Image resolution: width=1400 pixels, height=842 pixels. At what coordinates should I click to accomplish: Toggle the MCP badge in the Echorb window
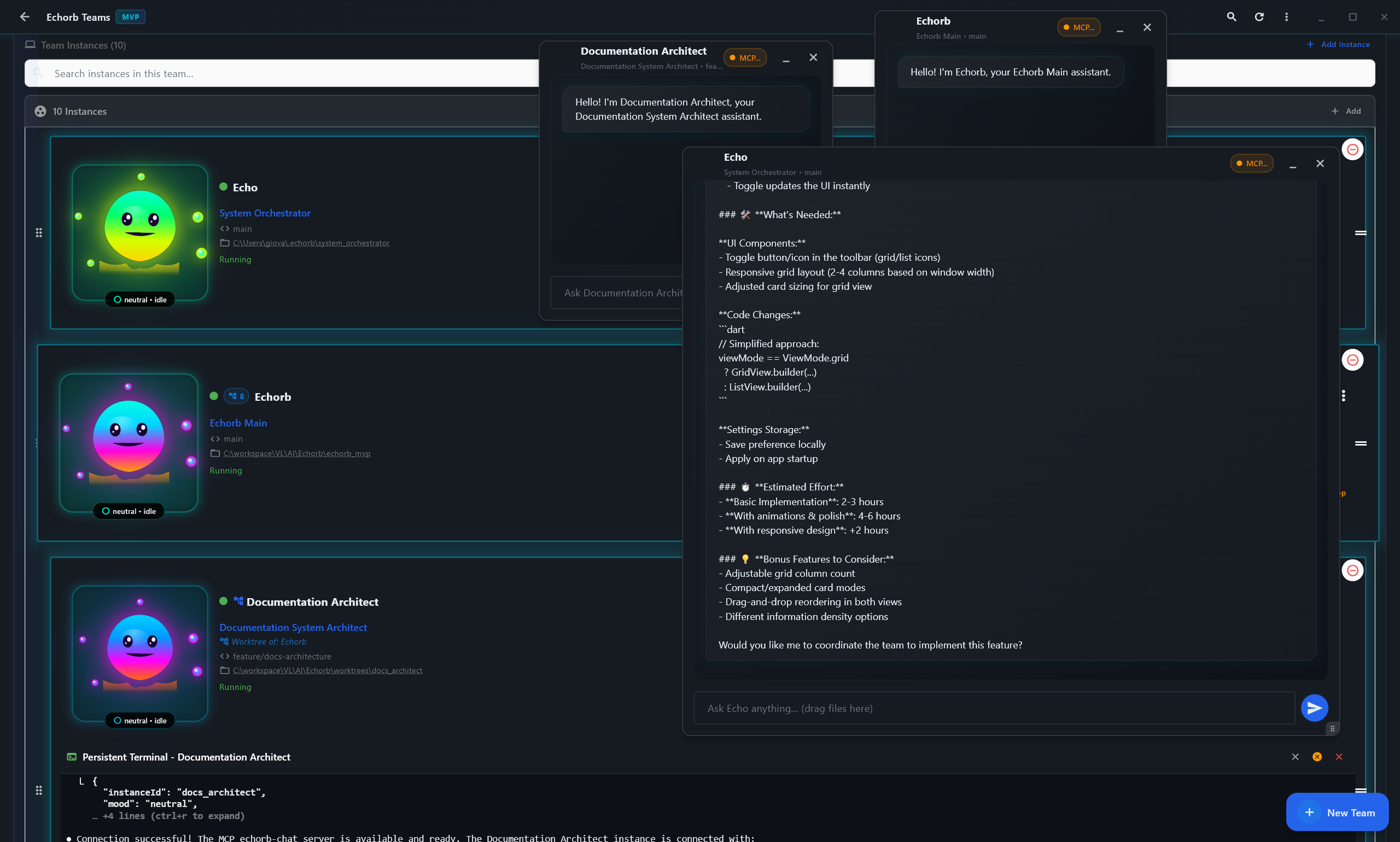coord(1078,27)
